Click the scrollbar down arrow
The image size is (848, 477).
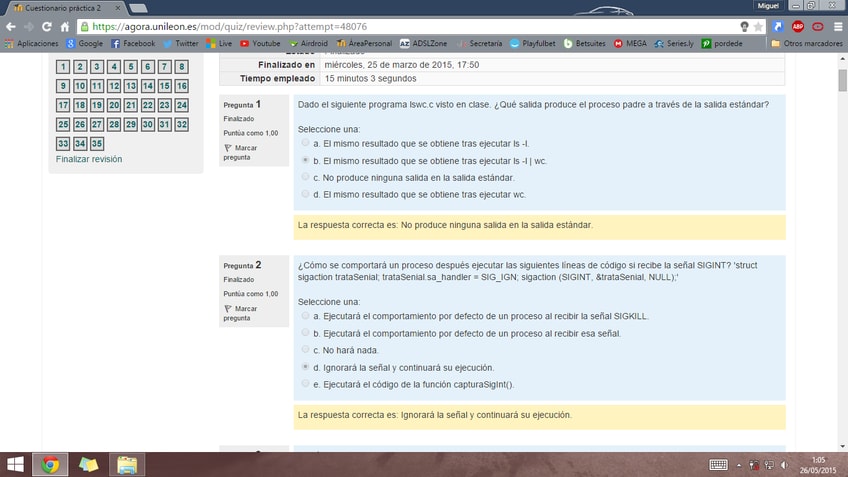coord(842,447)
